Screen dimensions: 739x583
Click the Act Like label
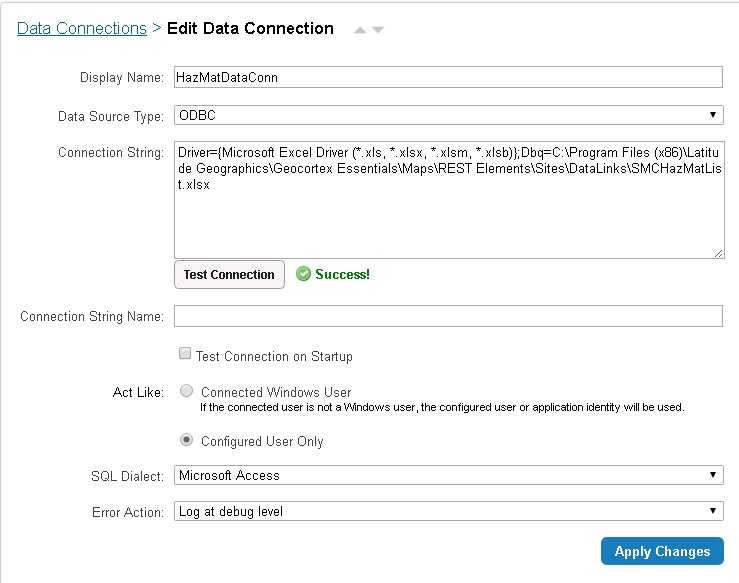coord(138,392)
